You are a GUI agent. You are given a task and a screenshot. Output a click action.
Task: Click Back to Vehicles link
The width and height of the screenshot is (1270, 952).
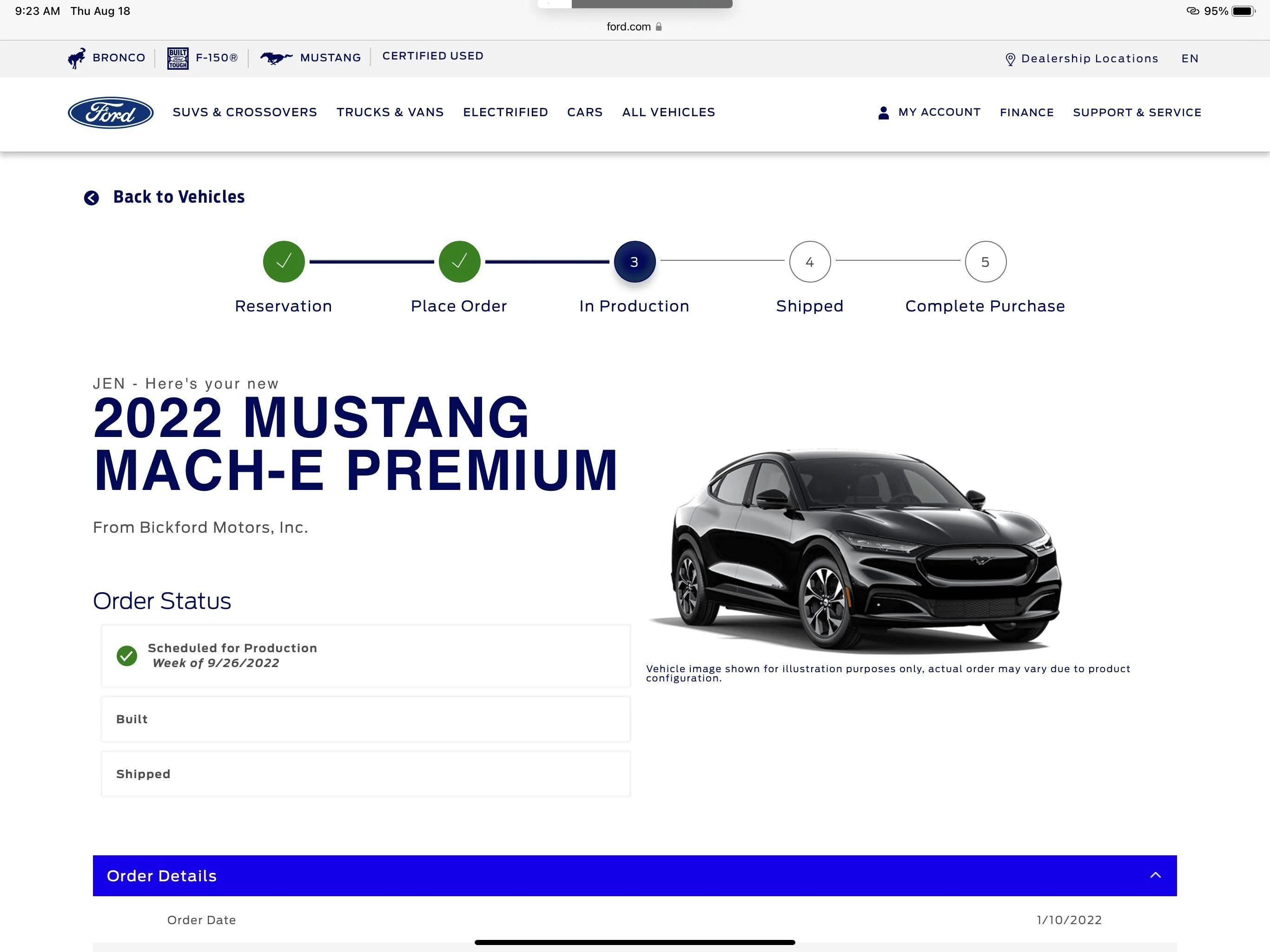click(179, 196)
